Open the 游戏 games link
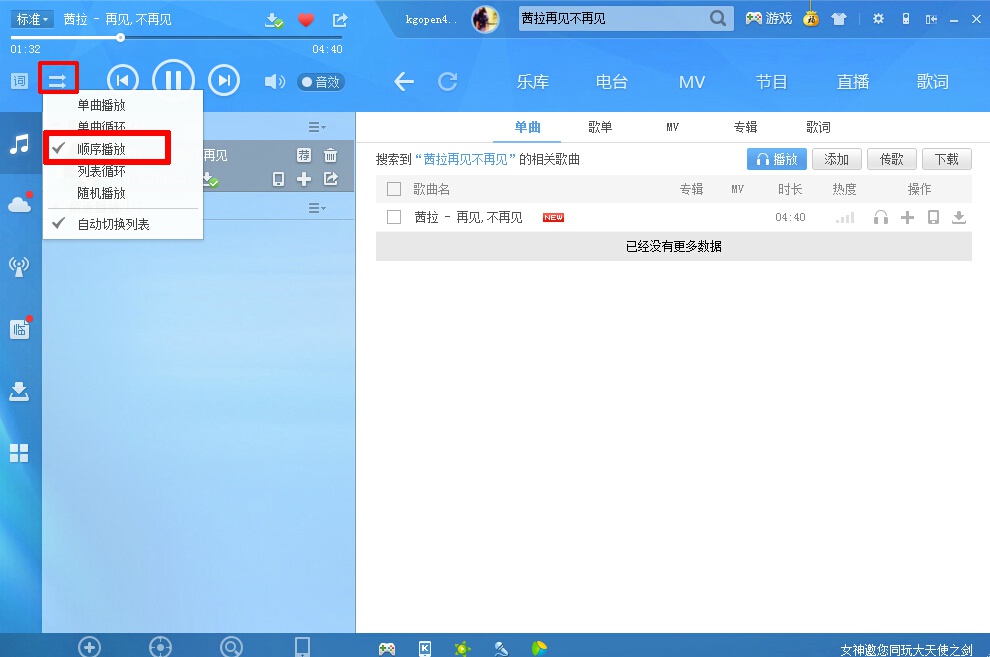This screenshot has height=657, width=990. click(768, 19)
